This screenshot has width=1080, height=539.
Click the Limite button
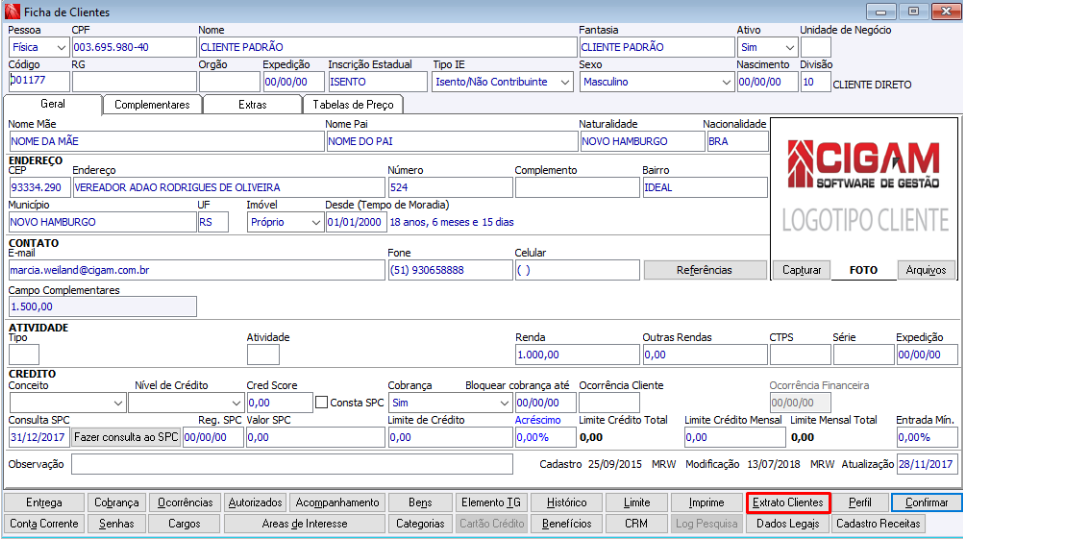[636, 503]
